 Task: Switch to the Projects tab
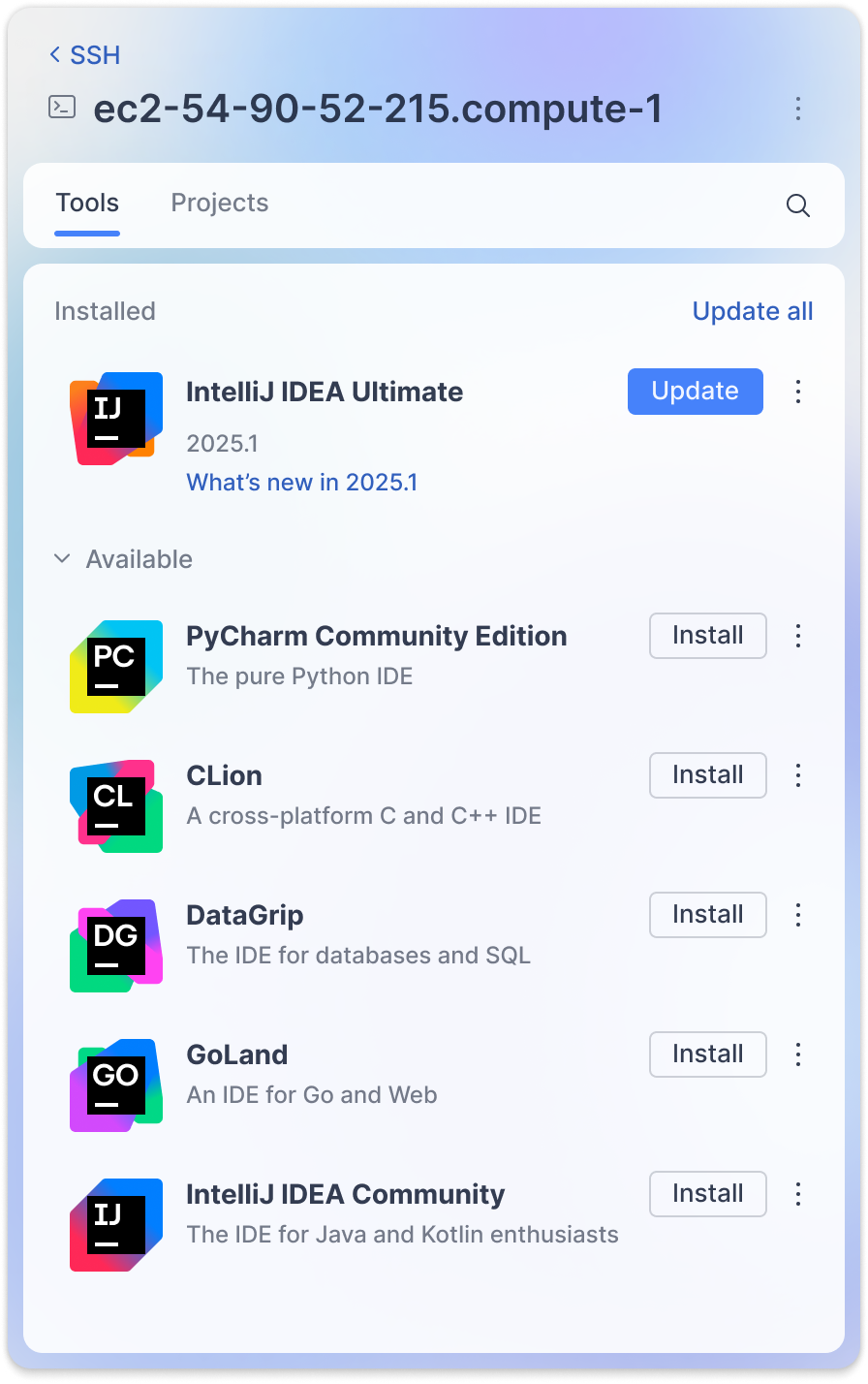[220, 203]
